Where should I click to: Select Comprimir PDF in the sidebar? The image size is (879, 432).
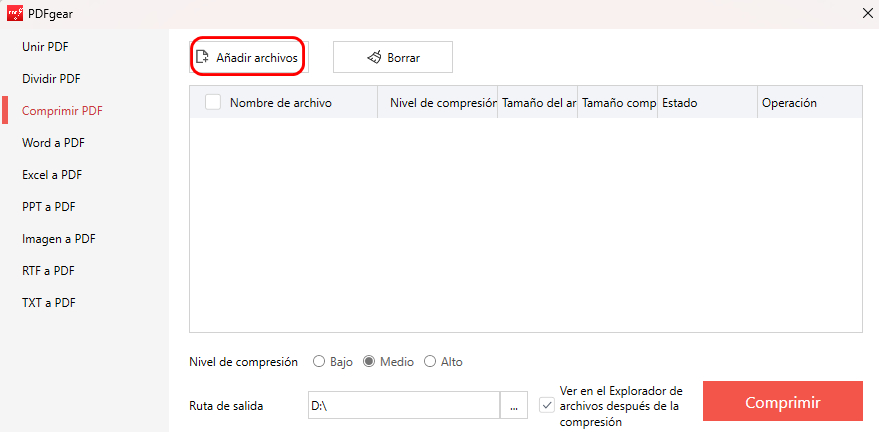coord(62,111)
